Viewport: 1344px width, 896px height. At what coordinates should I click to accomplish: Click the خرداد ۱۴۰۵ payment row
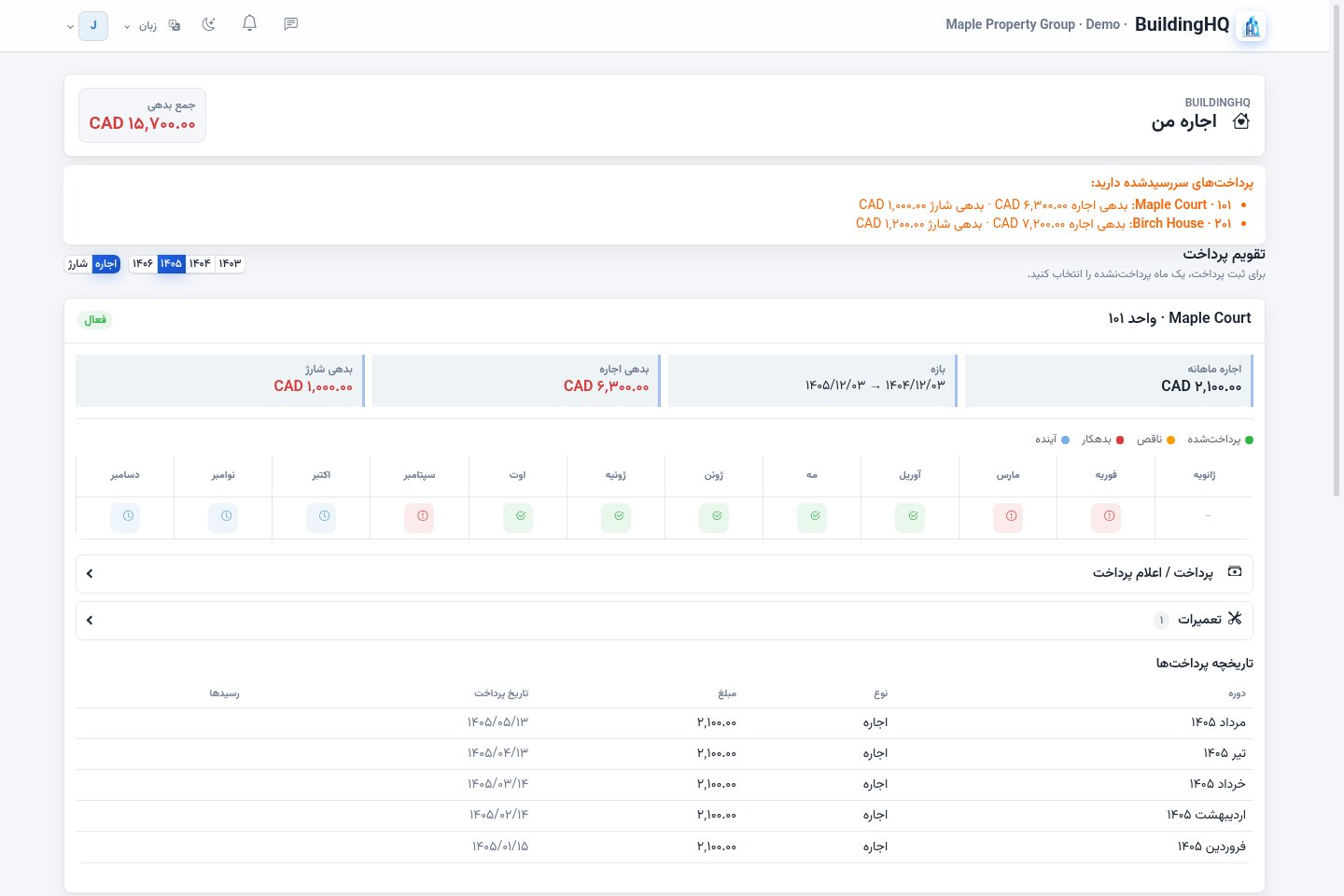tap(665, 784)
